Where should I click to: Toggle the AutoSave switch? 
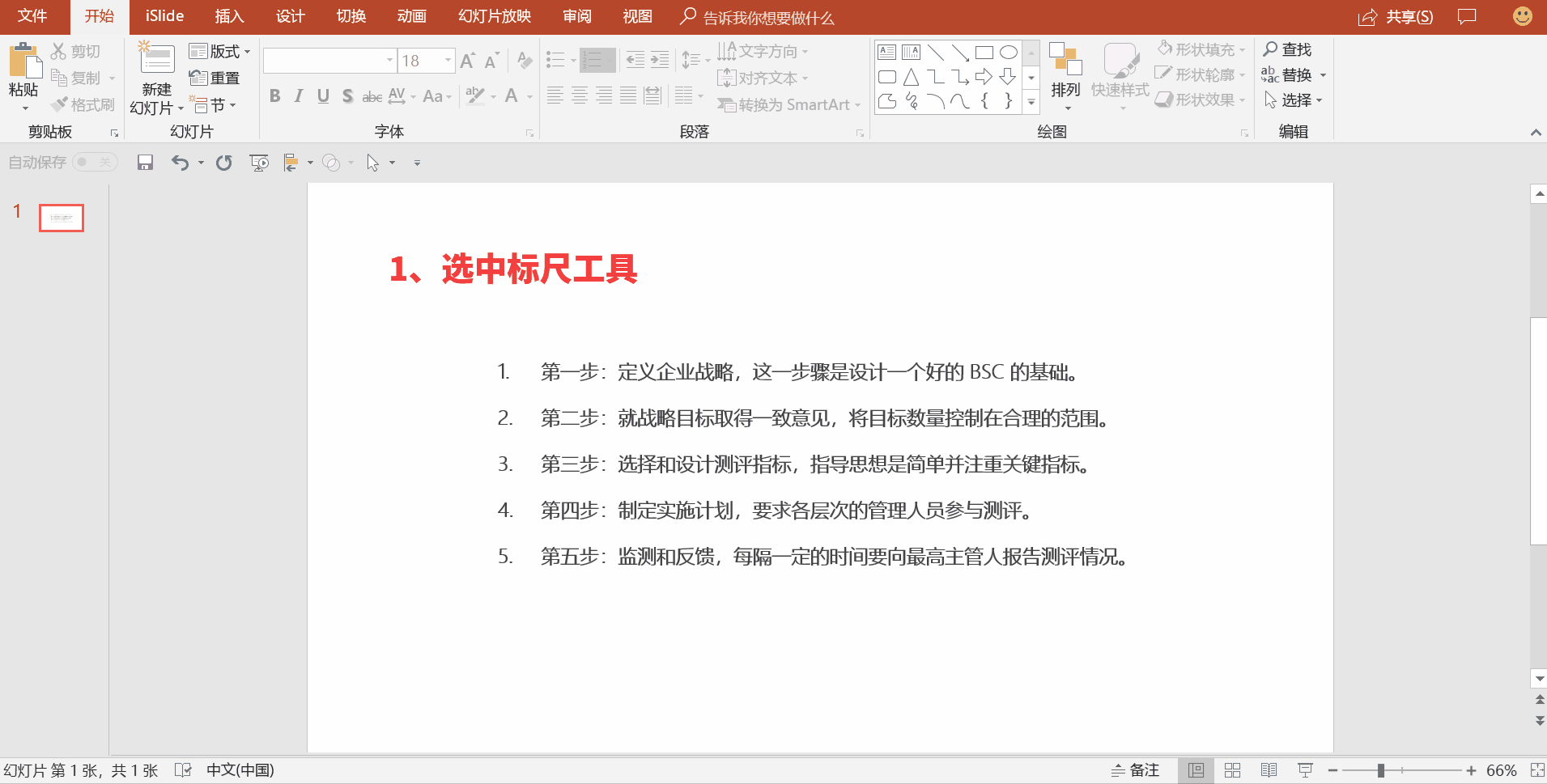point(95,163)
